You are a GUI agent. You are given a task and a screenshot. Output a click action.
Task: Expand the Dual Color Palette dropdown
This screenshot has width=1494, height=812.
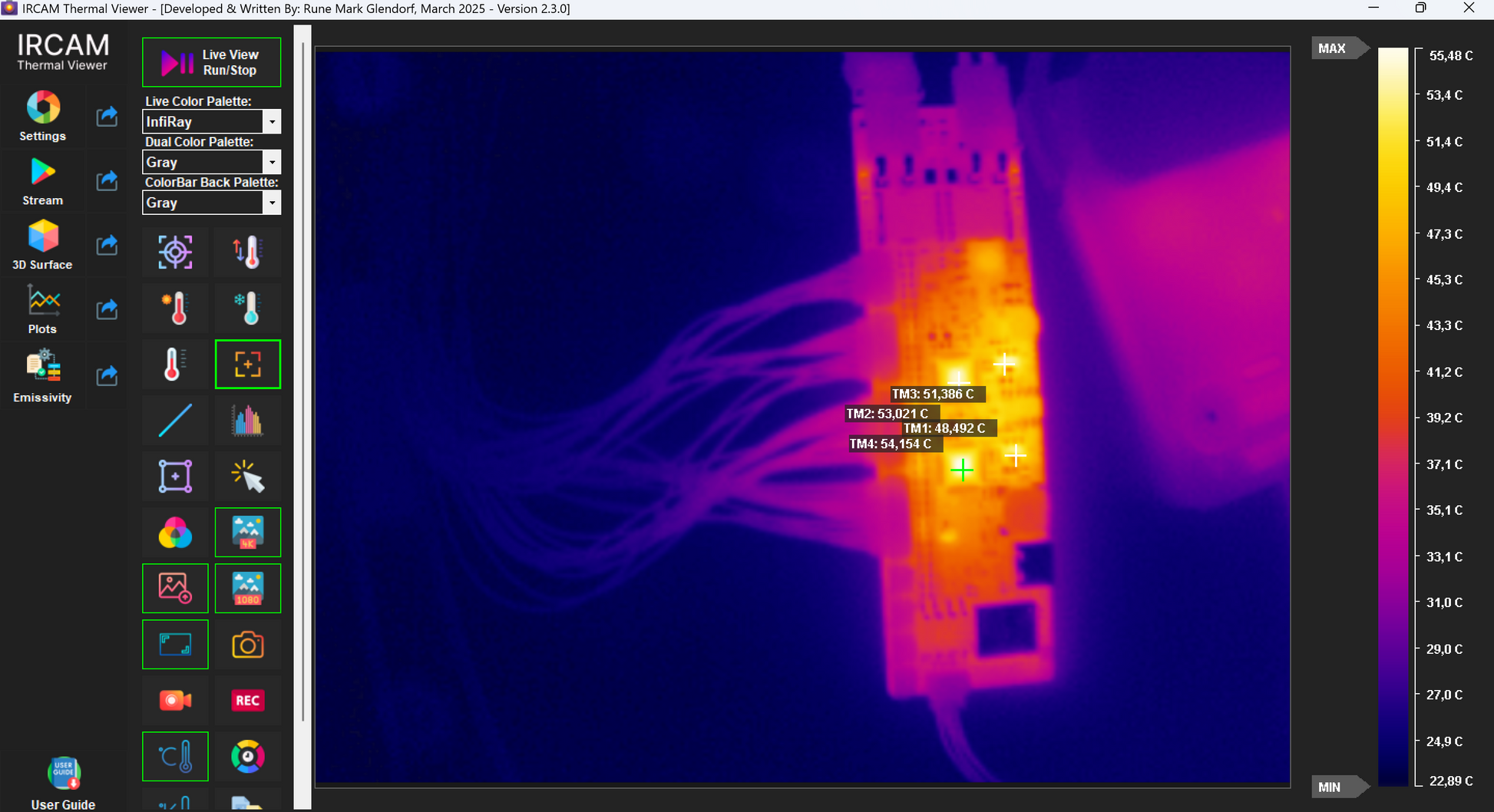click(x=272, y=163)
